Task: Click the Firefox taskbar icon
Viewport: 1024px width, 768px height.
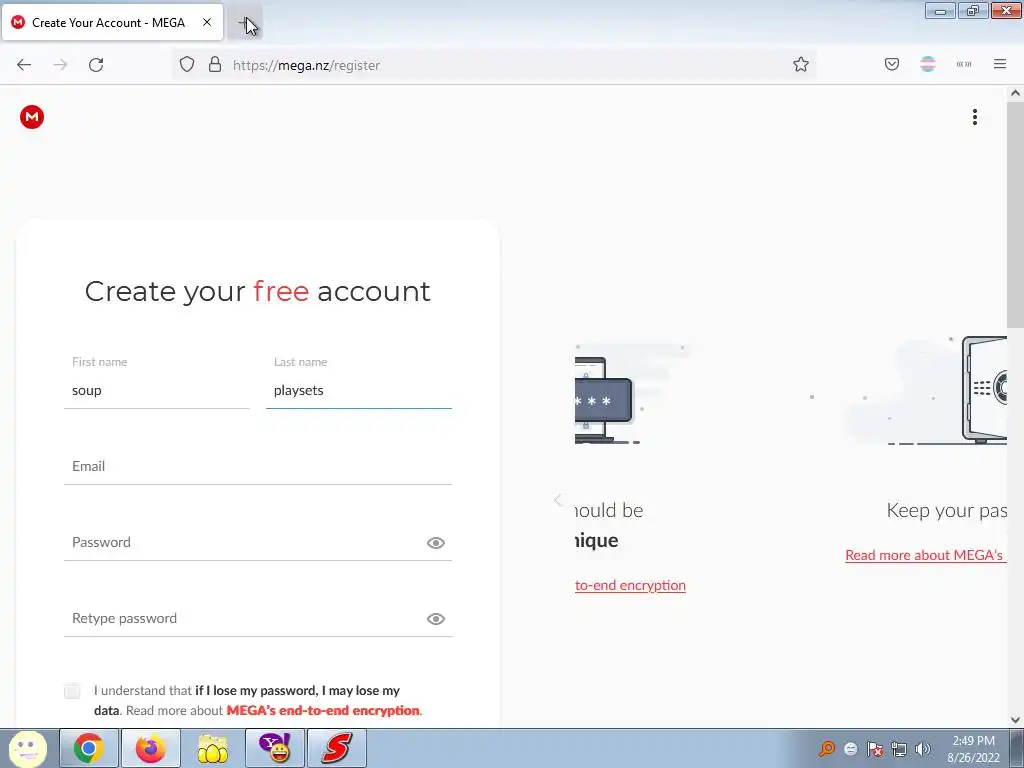Action: (150, 748)
